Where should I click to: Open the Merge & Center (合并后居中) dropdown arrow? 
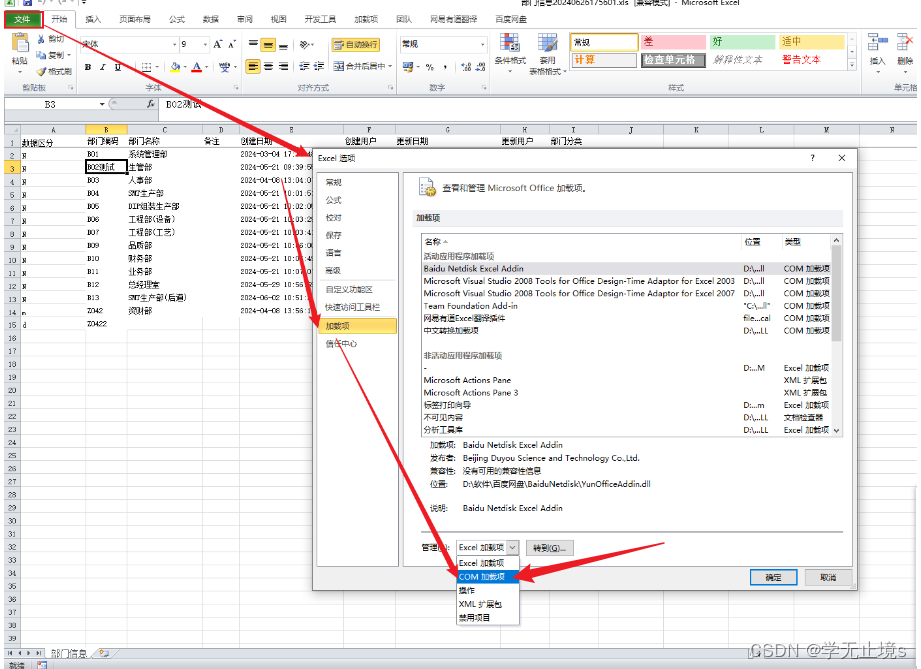389,66
